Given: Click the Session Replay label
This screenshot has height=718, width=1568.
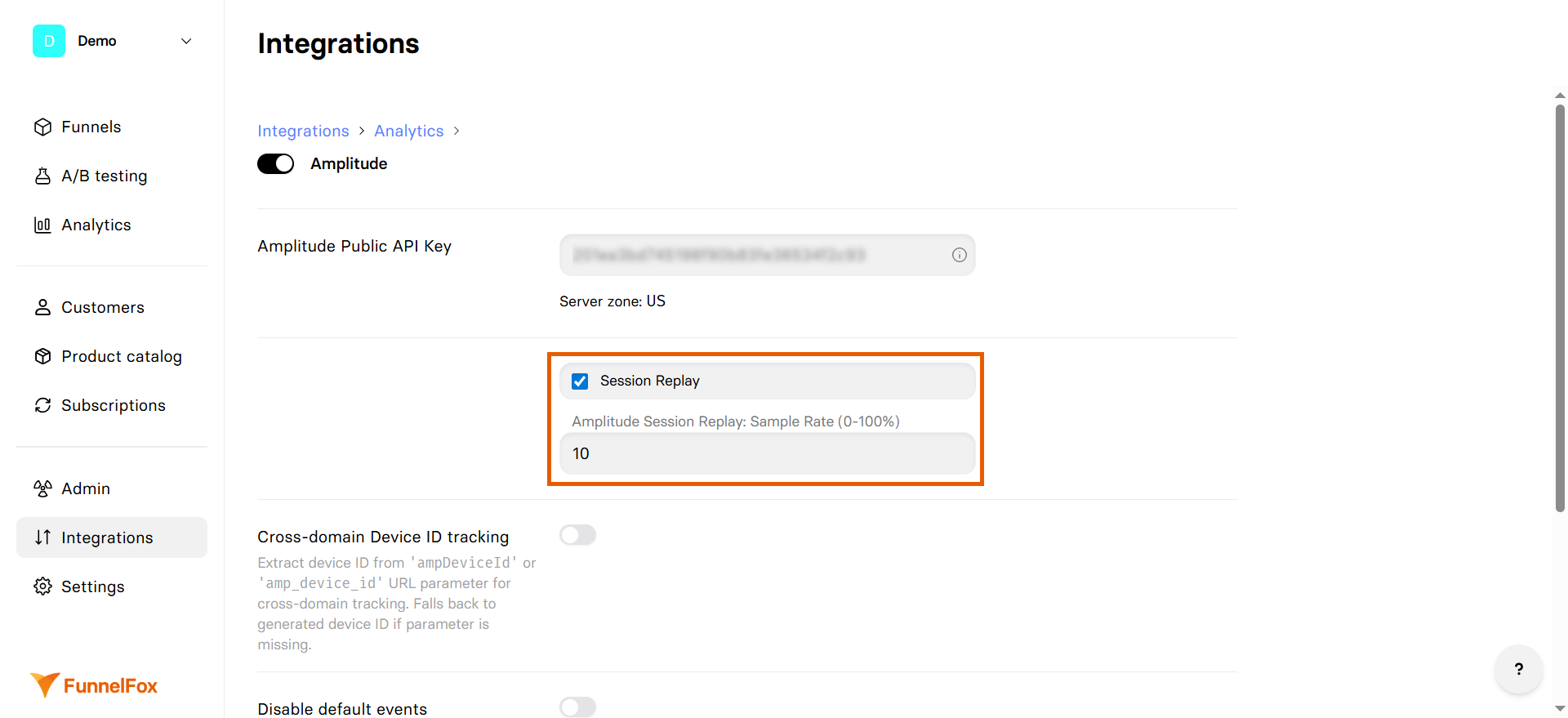Looking at the screenshot, I should tap(650, 381).
